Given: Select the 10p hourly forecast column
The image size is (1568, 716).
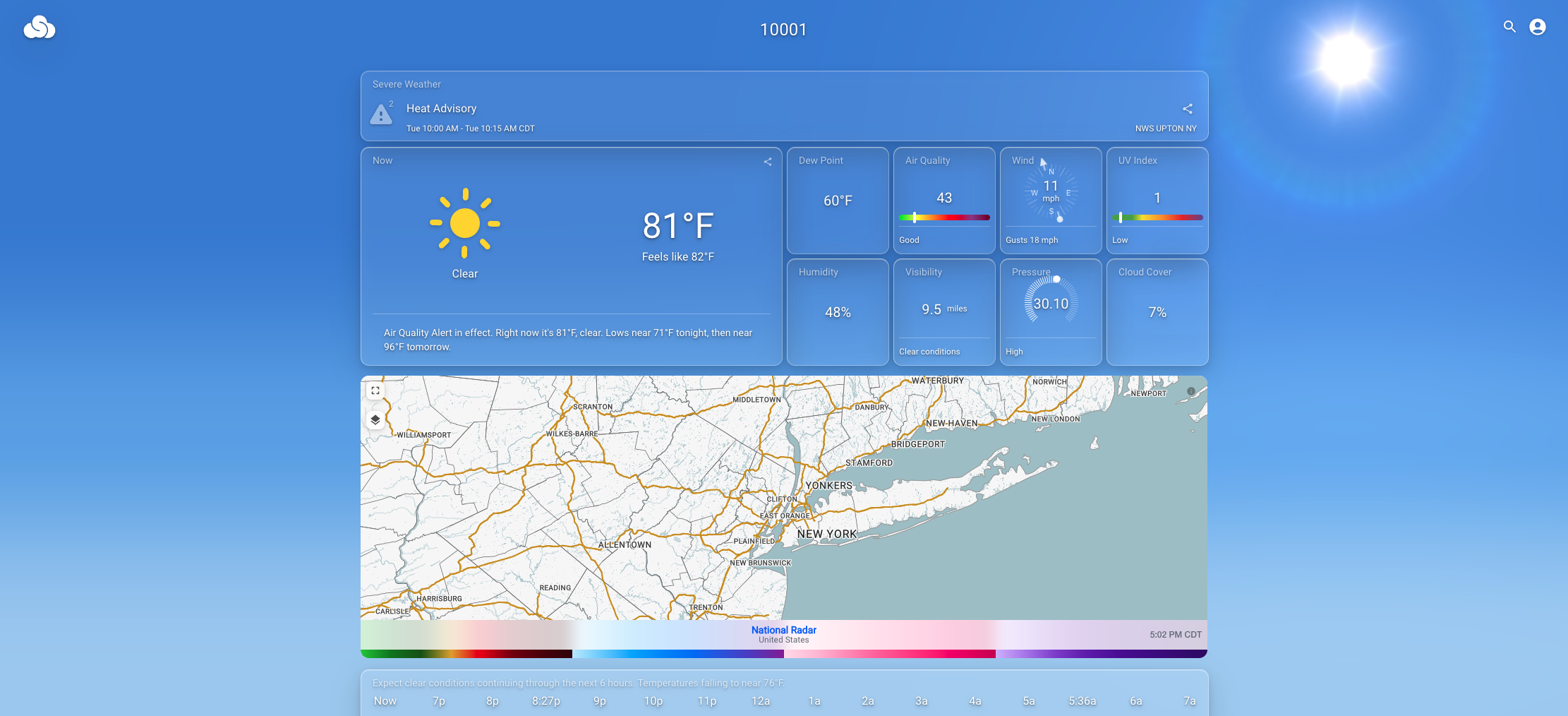Looking at the screenshot, I should pos(653,701).
